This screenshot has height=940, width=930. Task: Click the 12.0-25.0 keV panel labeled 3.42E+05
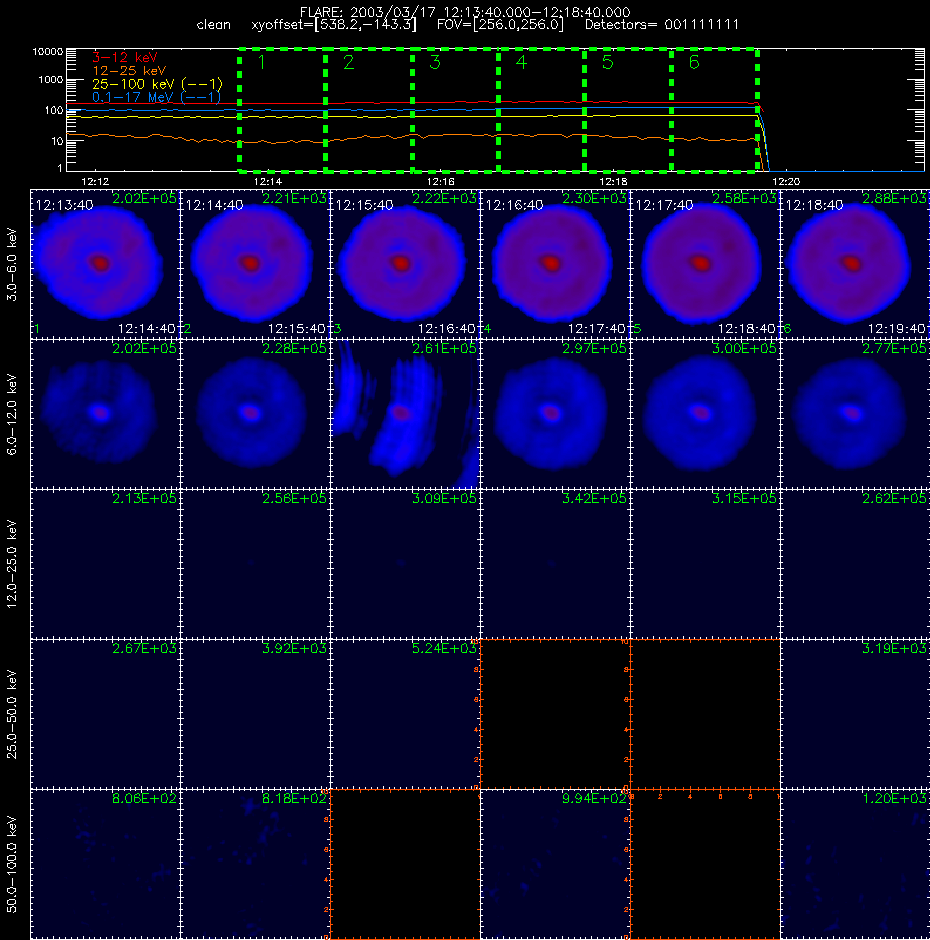pos(555,564)
